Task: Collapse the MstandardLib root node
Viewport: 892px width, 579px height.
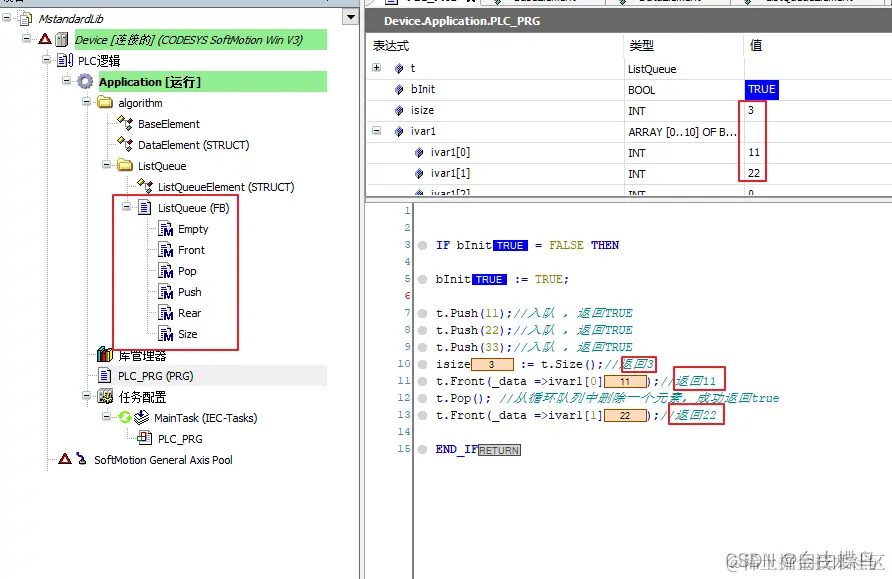Action: pos(7,18)
